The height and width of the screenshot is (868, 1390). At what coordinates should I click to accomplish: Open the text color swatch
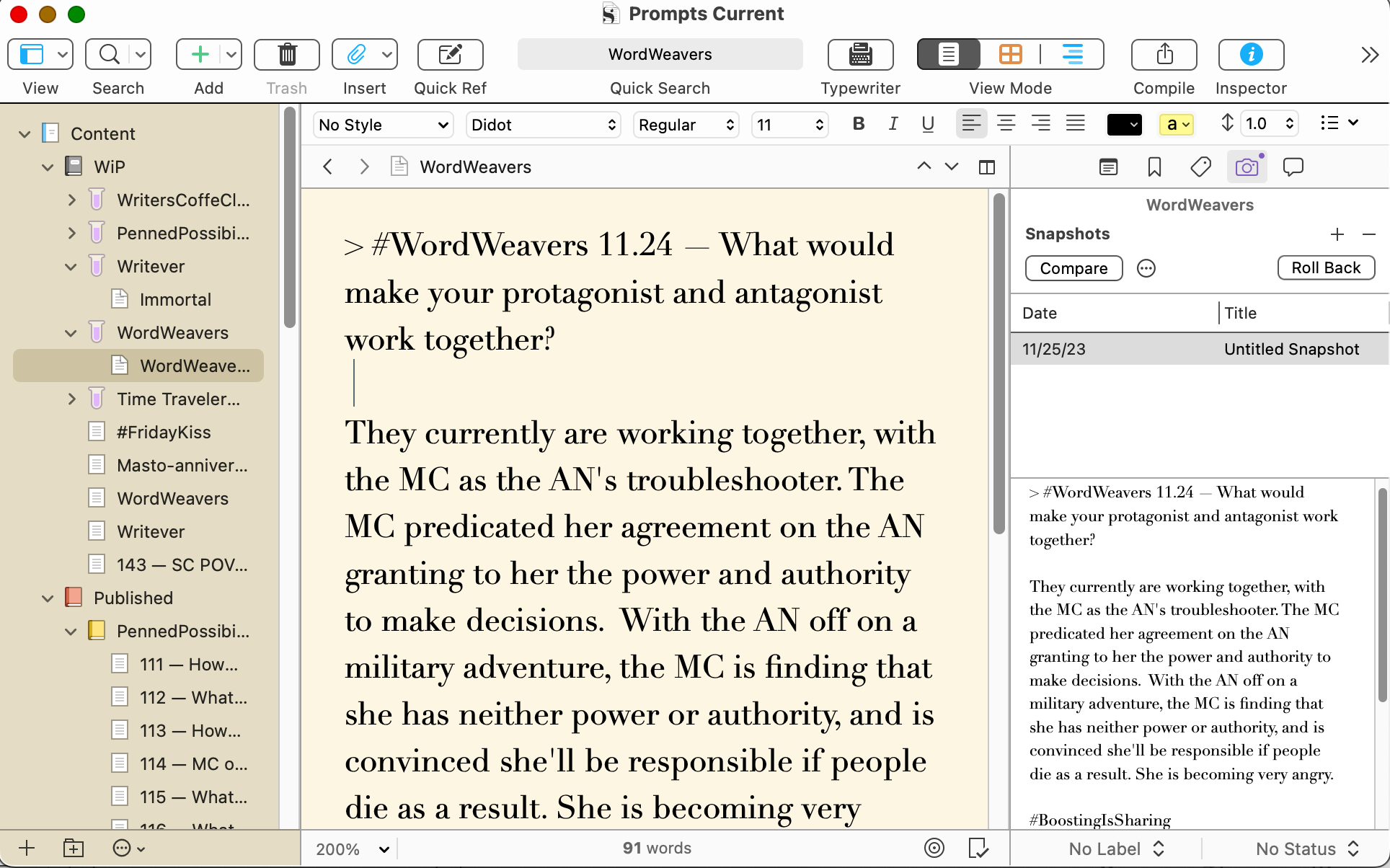[1124, 125]
